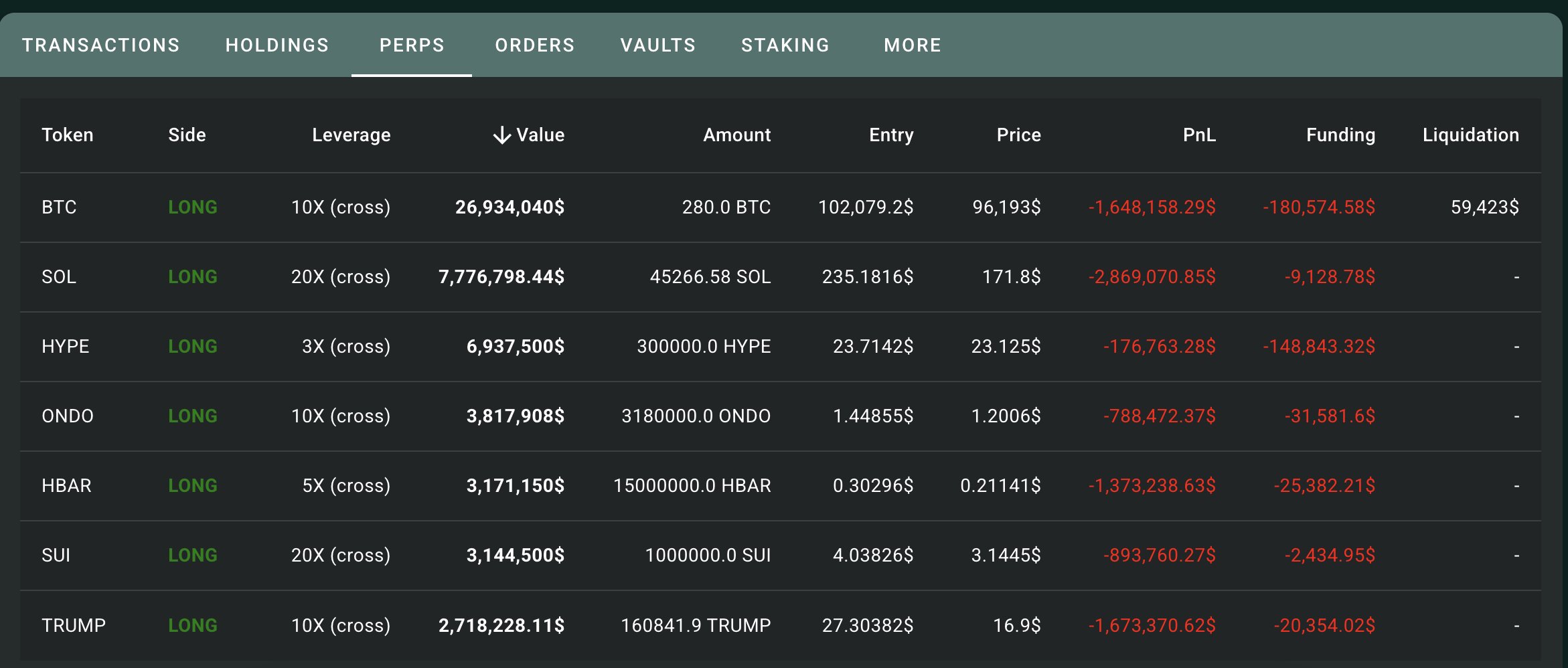This screenshot has width=1568, height=668.
Task: Select the BTC token cell
Action: point(59,207)
